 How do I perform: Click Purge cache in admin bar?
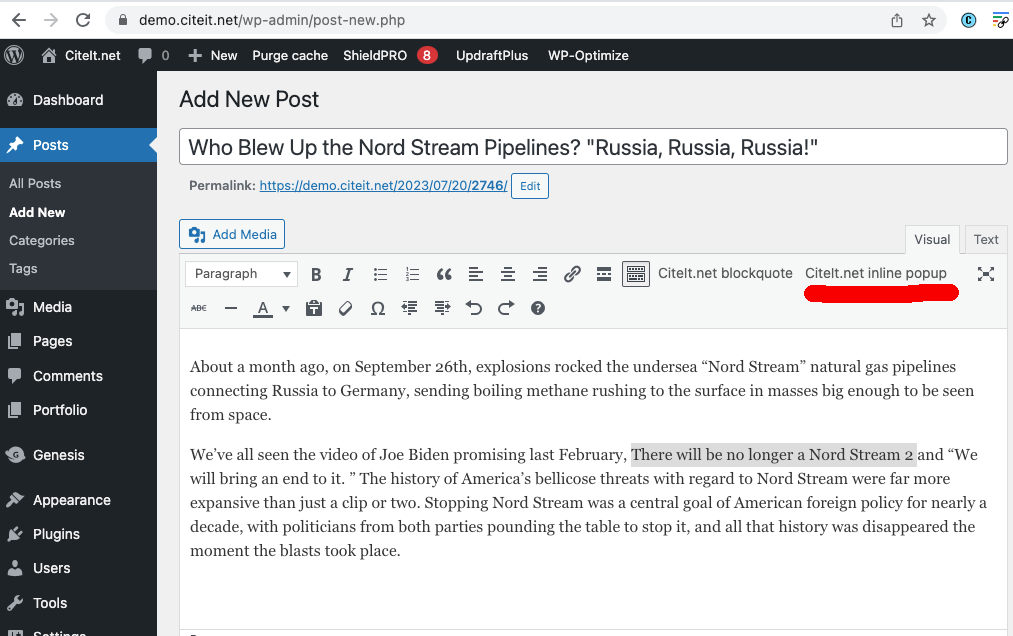(x=290, y=56)
